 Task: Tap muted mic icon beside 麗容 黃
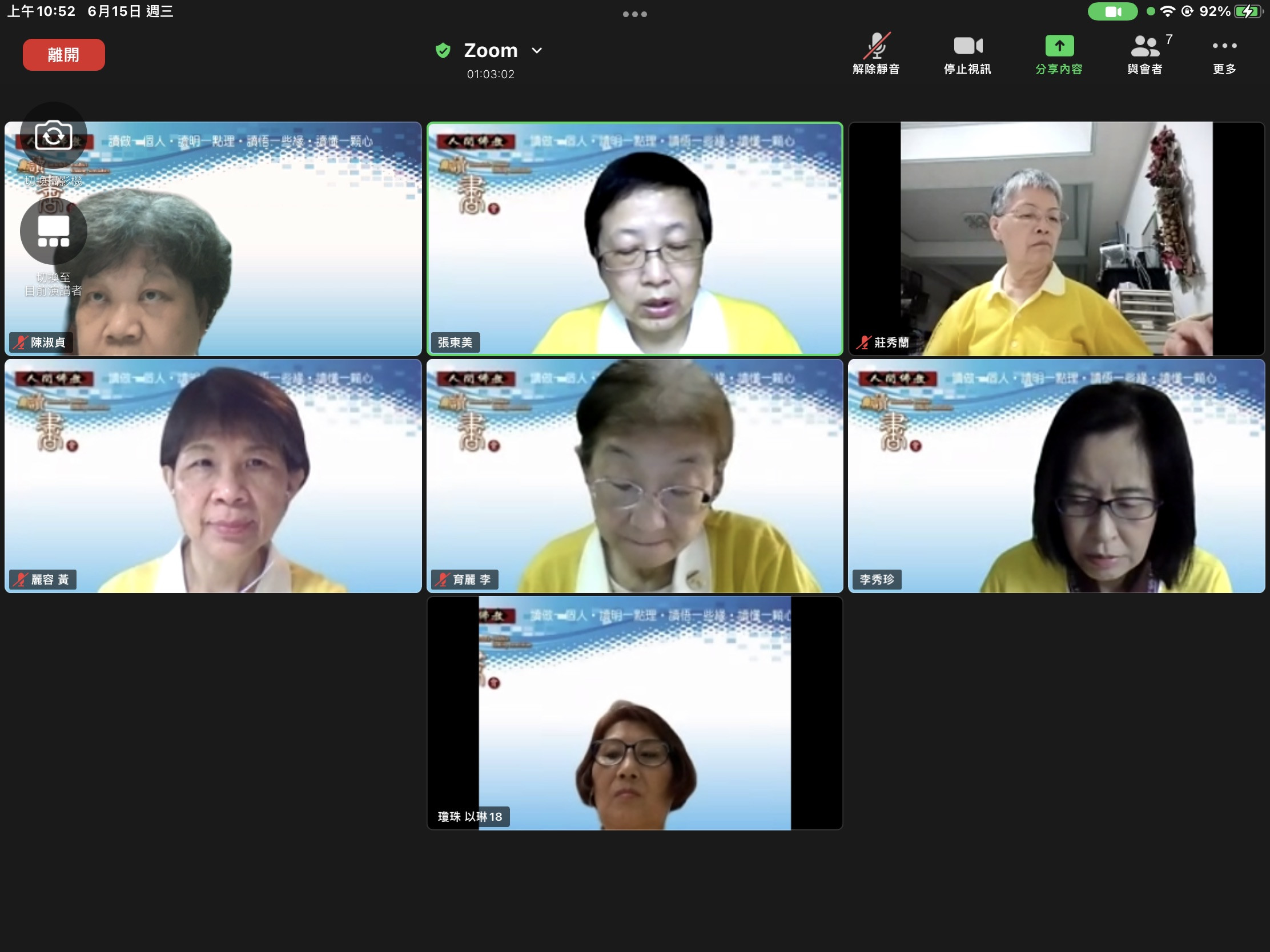point(21,579)
